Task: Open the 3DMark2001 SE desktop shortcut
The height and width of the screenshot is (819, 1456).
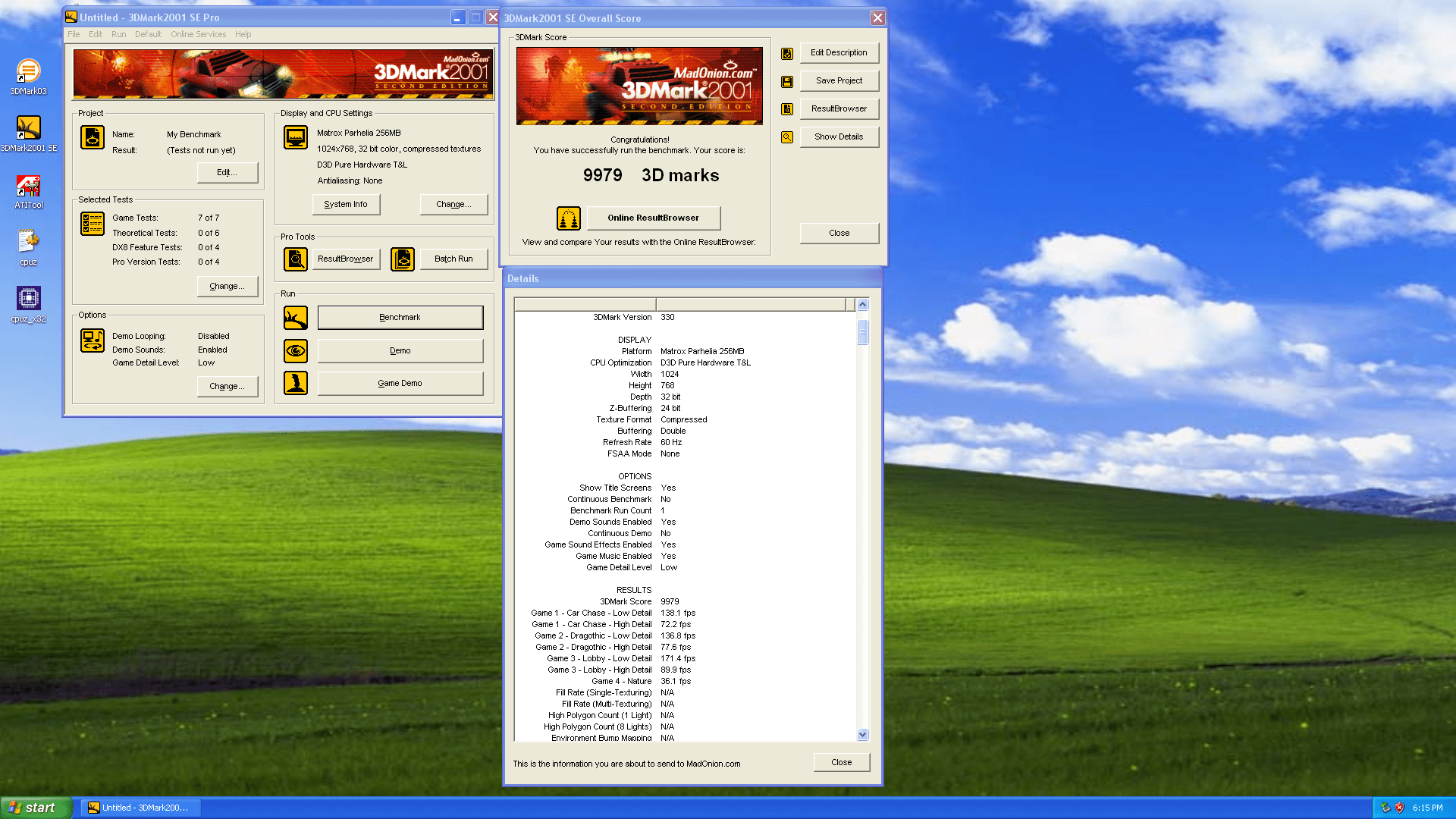Action: (x=28, y=133)
